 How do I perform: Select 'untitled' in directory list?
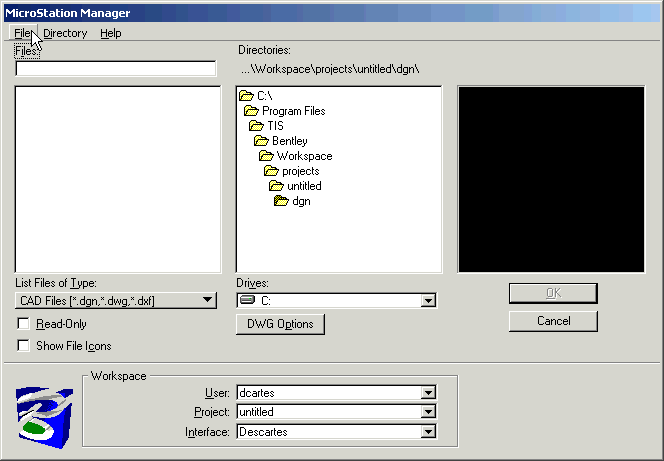(x=304, y=186)
